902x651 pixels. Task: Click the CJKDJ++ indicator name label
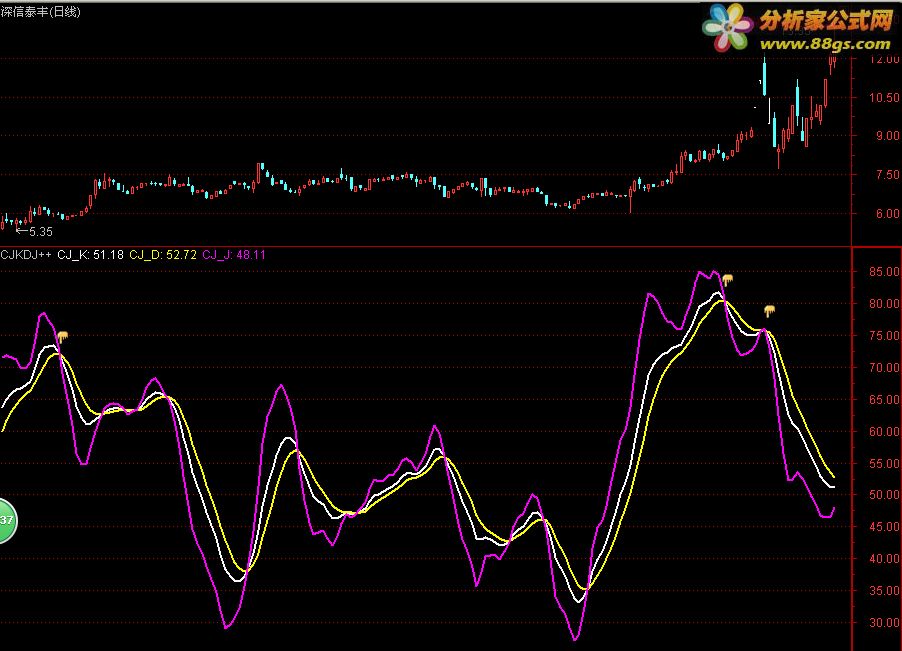(x=26, y=255)
